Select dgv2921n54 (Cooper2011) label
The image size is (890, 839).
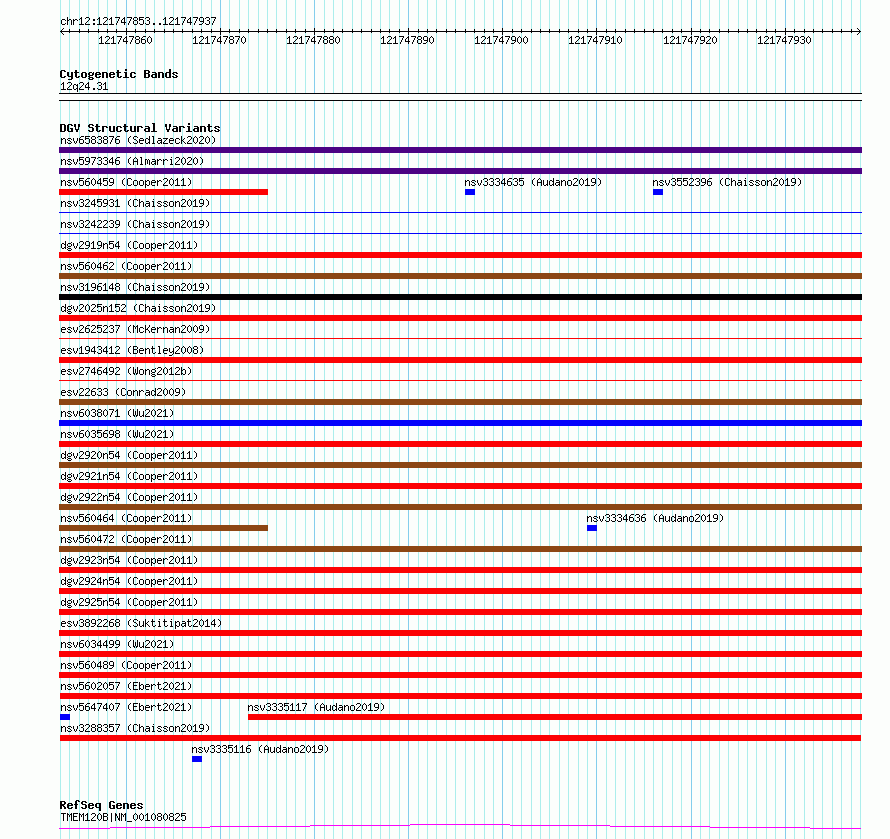coord(129,476)
